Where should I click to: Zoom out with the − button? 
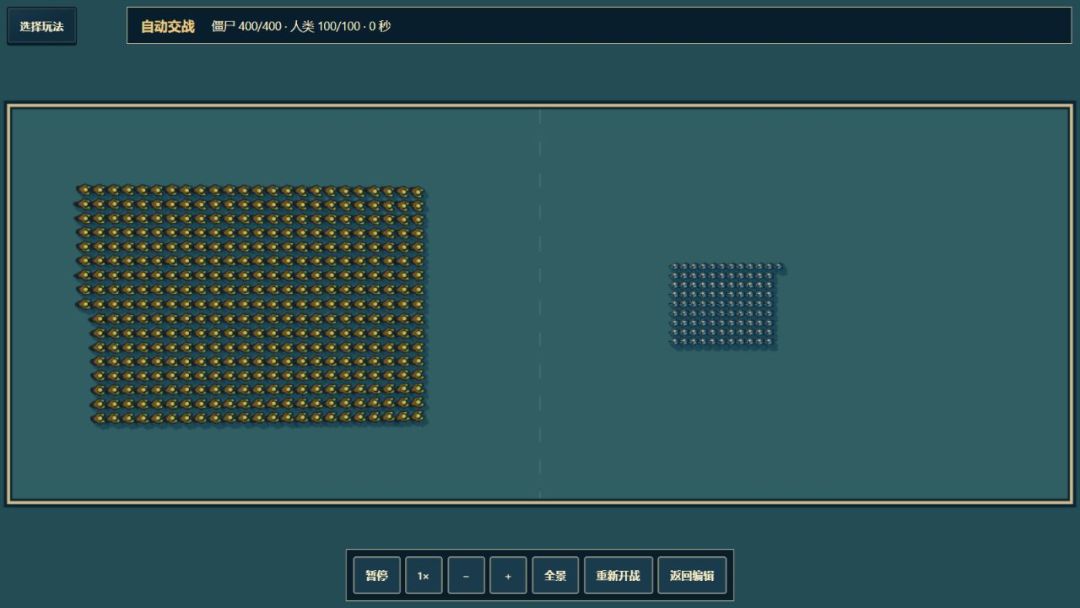point(466,575)
